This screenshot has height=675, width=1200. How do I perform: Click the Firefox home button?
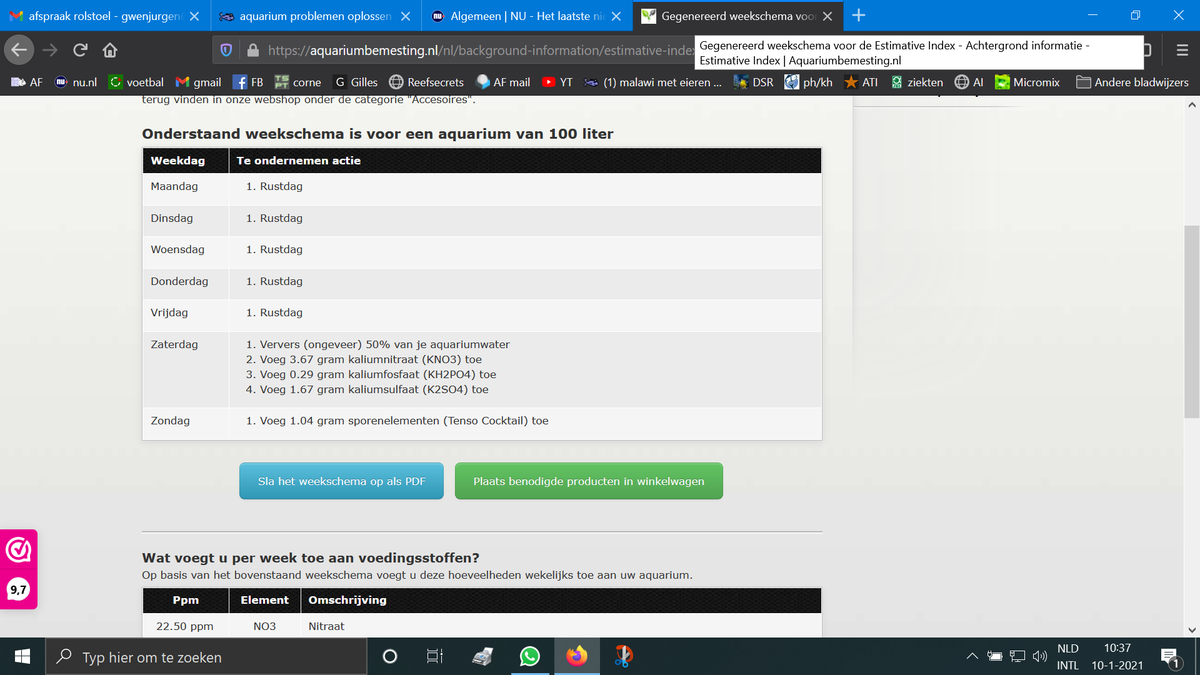click(x=111, y=50)
